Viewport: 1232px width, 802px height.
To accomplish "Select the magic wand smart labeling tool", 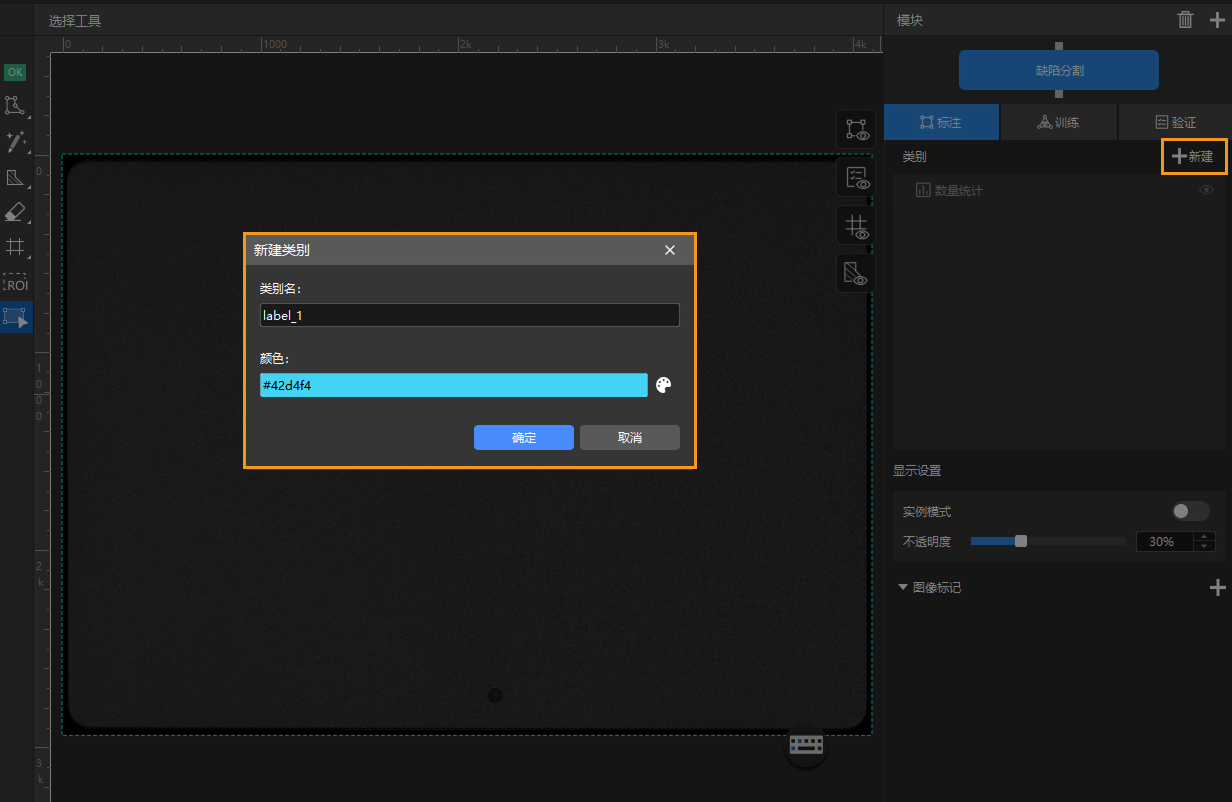I will [x=15, y=142].
